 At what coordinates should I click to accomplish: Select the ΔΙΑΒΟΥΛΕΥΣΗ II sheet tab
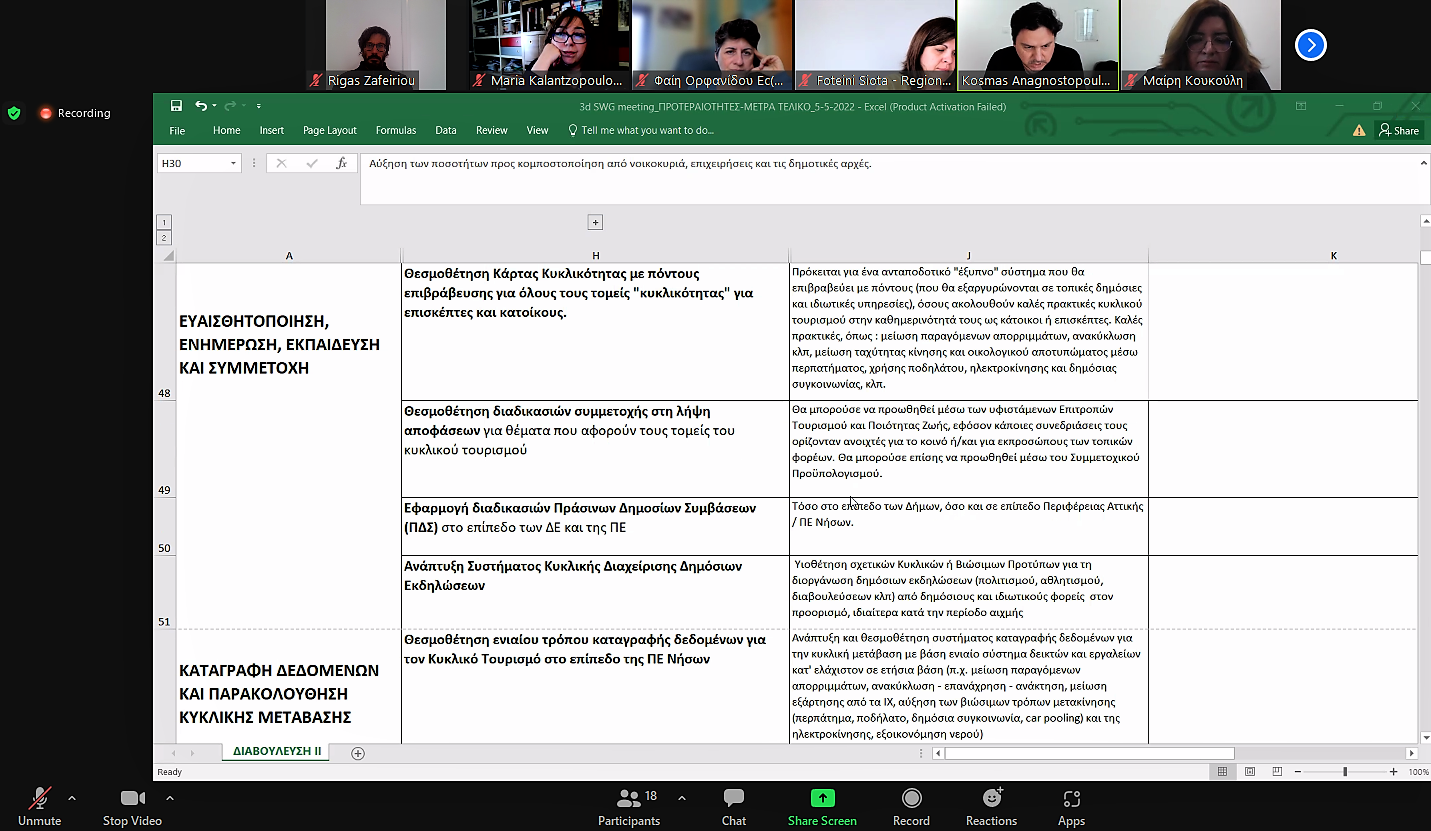[277, 752]
